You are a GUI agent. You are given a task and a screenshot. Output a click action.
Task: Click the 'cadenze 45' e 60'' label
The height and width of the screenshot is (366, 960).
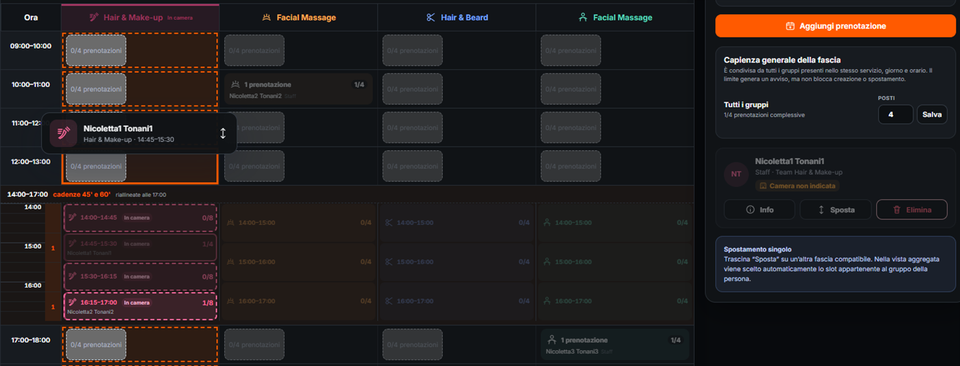click(x=81, y=195)
